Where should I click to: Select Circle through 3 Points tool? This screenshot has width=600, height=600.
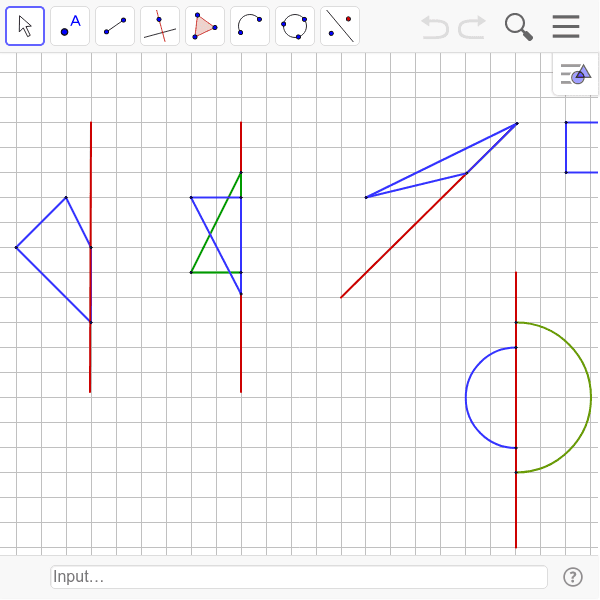[295, 26]
